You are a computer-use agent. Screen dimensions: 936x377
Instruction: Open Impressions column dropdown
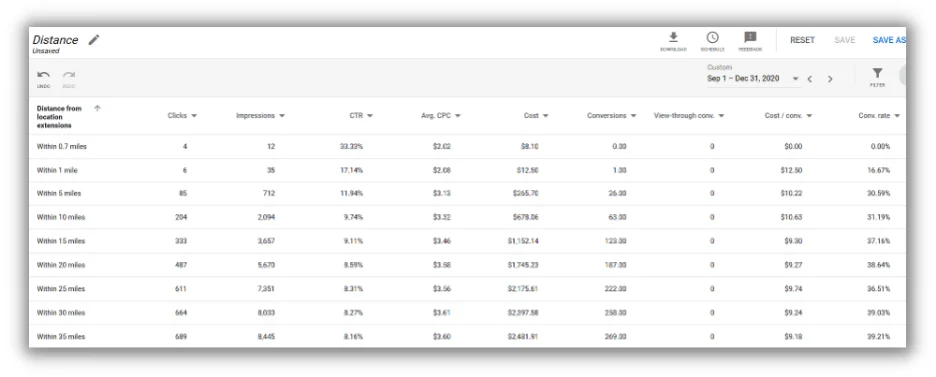coord(282,116)
